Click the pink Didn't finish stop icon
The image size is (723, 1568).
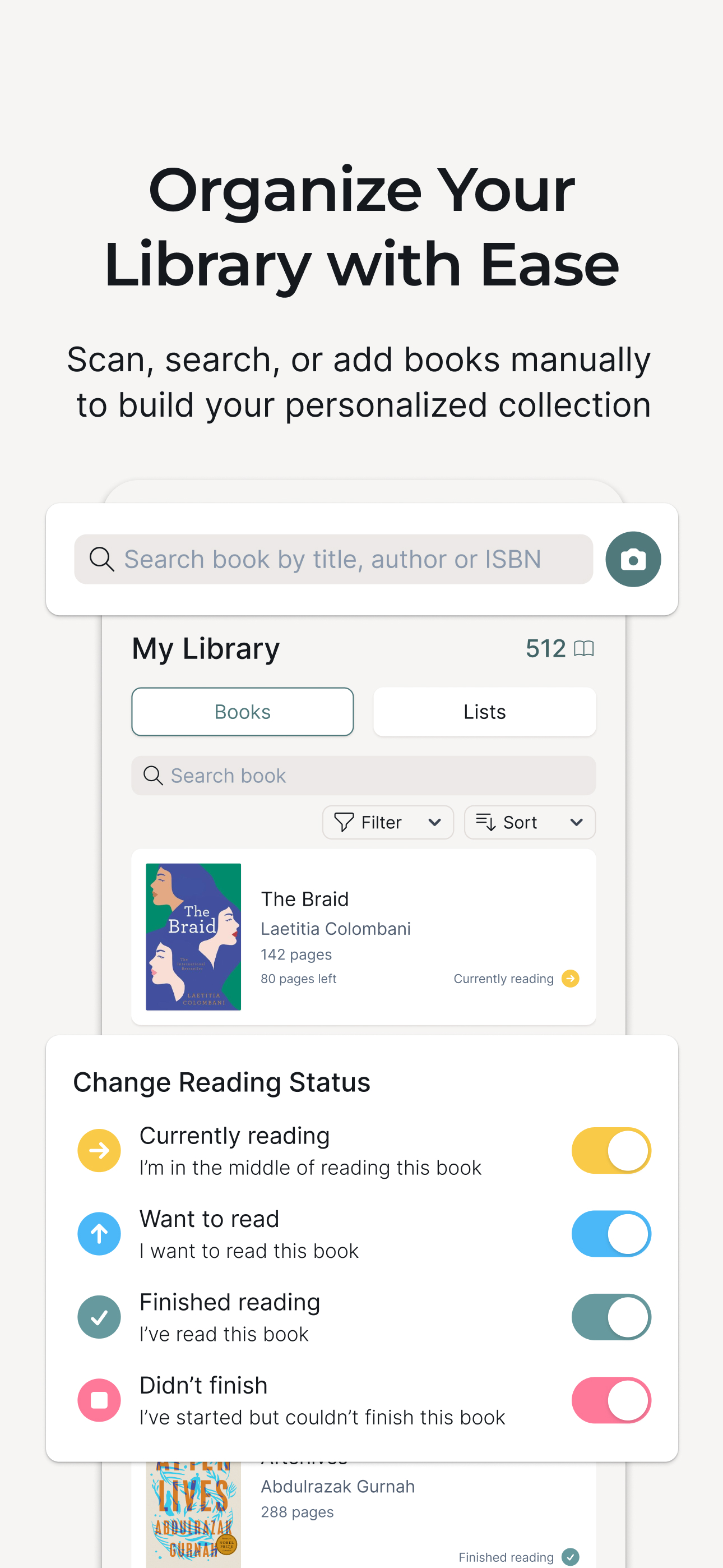tap(99, 1400)
